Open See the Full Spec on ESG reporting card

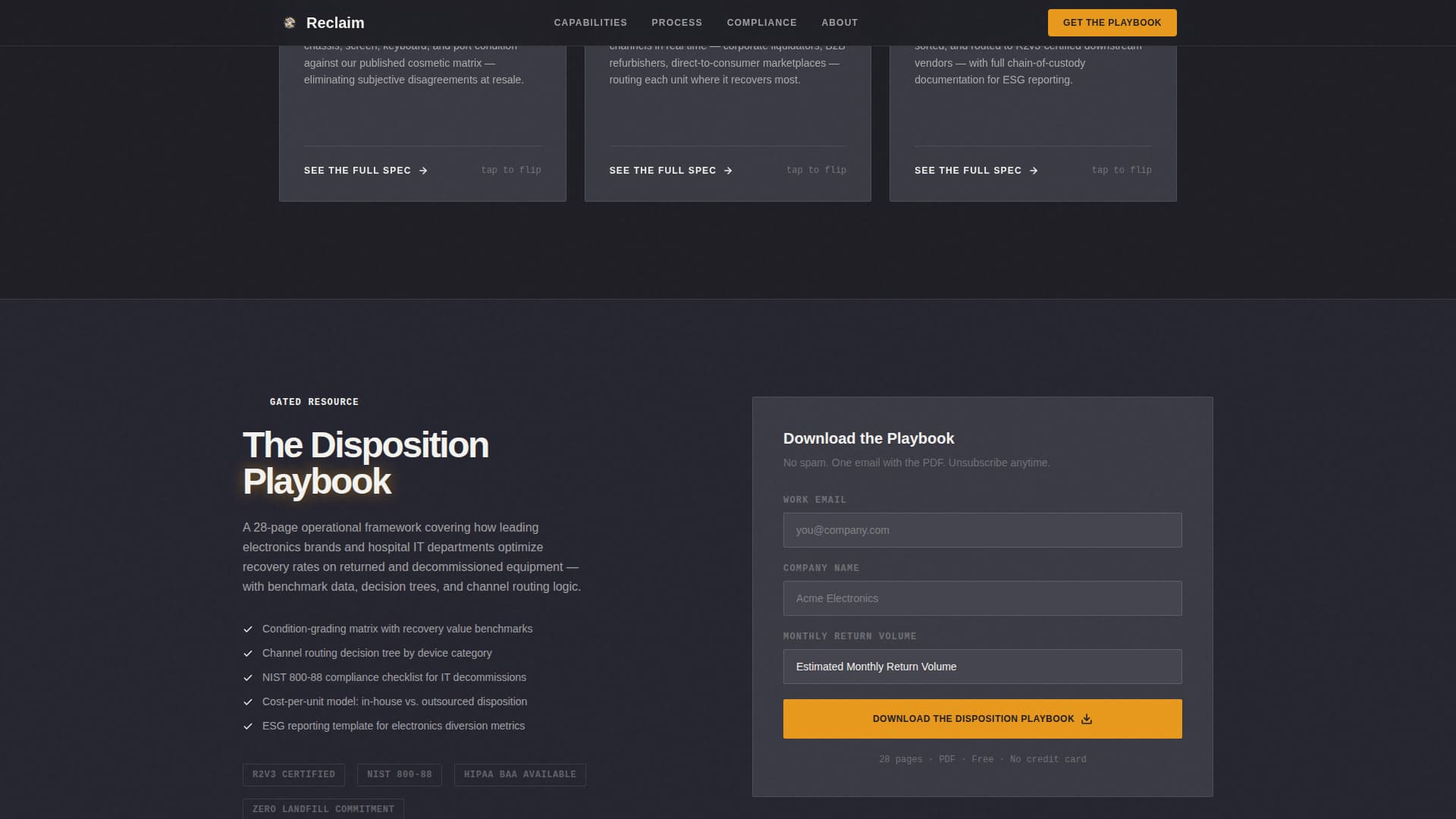976,171
